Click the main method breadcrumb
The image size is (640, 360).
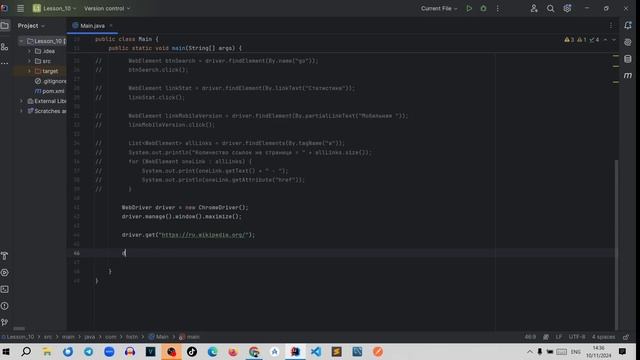tap(189, 337)
